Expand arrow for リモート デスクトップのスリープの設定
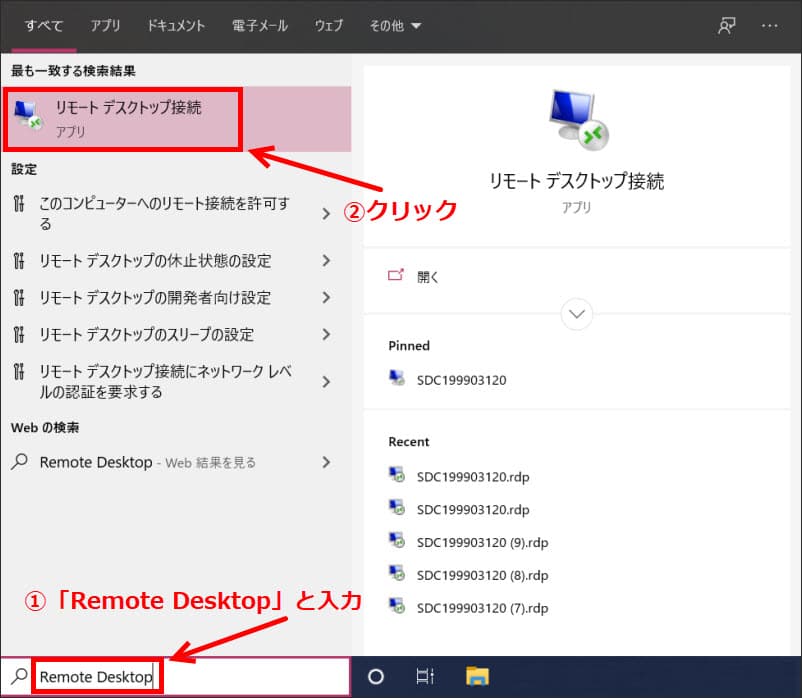Image resolution: width=802 pixels, height=698 pixels. [326, 335]
